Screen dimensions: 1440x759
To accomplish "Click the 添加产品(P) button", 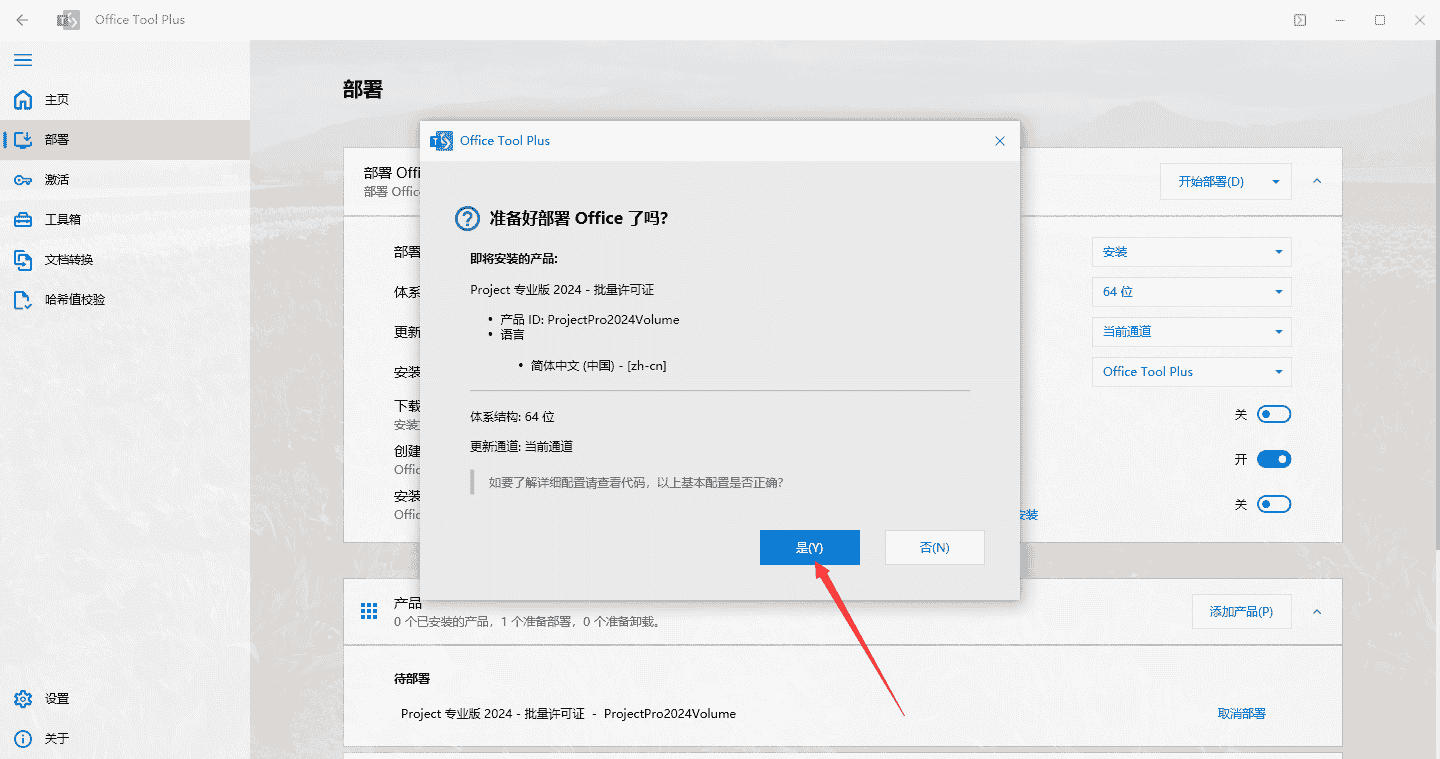I will [1241, 612].
